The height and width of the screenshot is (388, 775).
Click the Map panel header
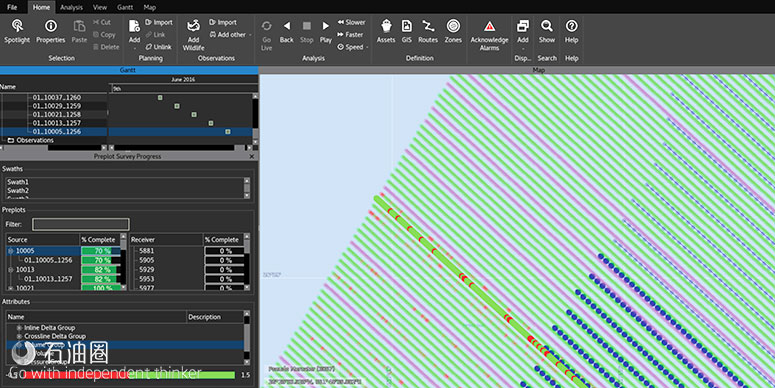pos(517,70)
